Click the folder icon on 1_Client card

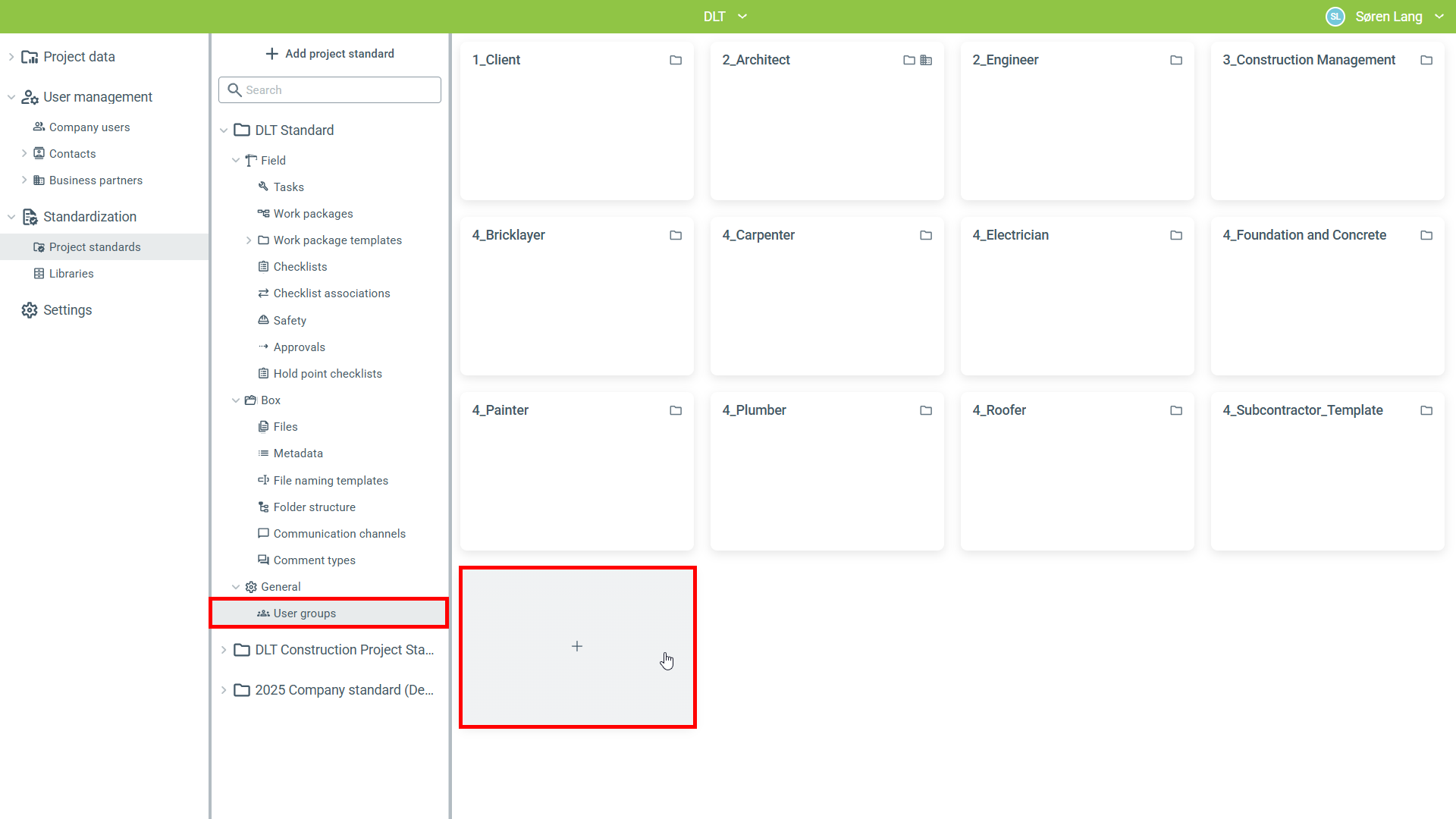coord(676,60)
